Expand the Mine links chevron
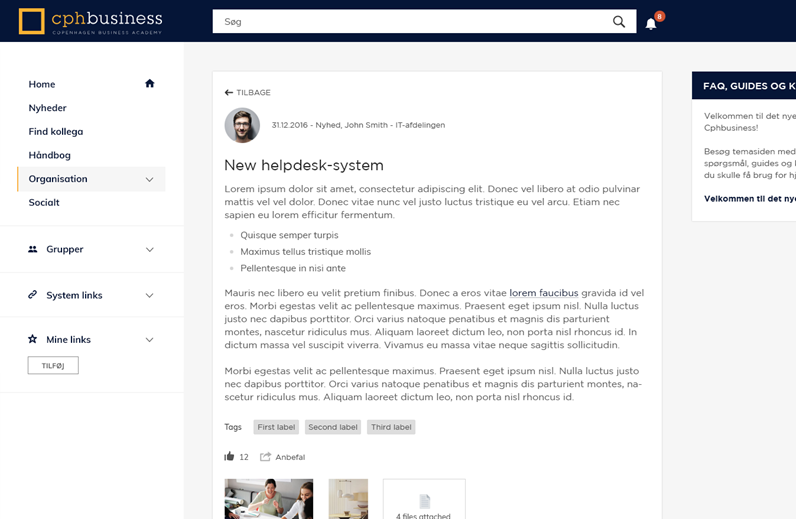 (149, 340)
